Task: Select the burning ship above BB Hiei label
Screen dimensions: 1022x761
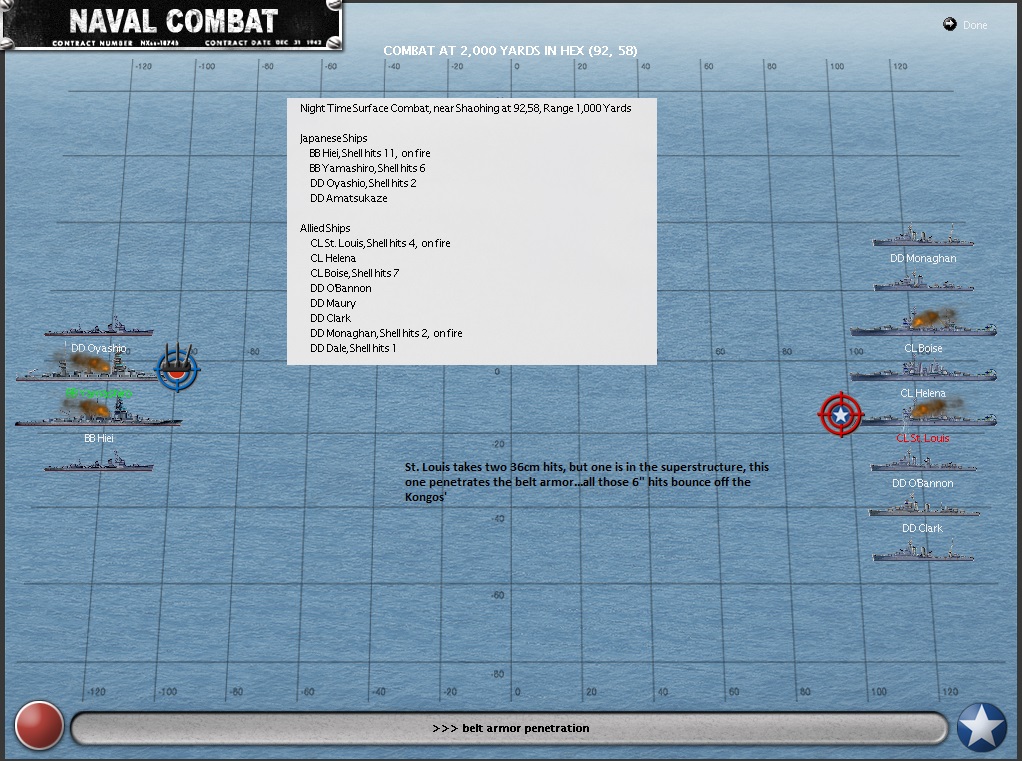Action: tap(98, 412)
